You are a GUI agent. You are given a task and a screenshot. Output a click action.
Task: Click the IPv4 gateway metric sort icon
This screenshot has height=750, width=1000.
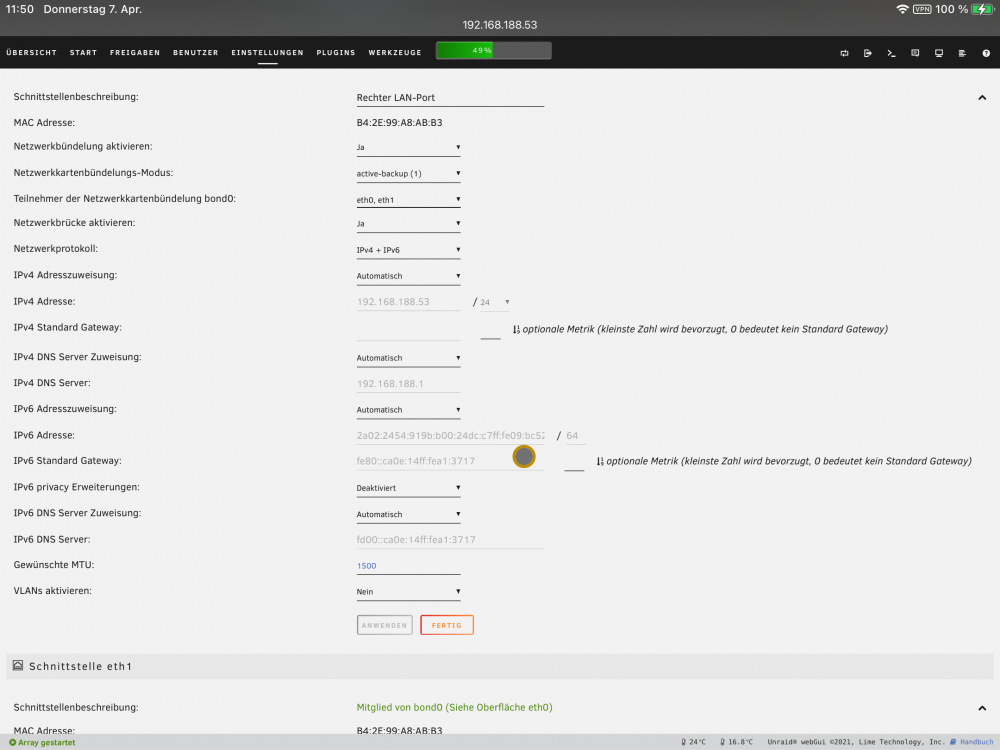coord(516,330)
